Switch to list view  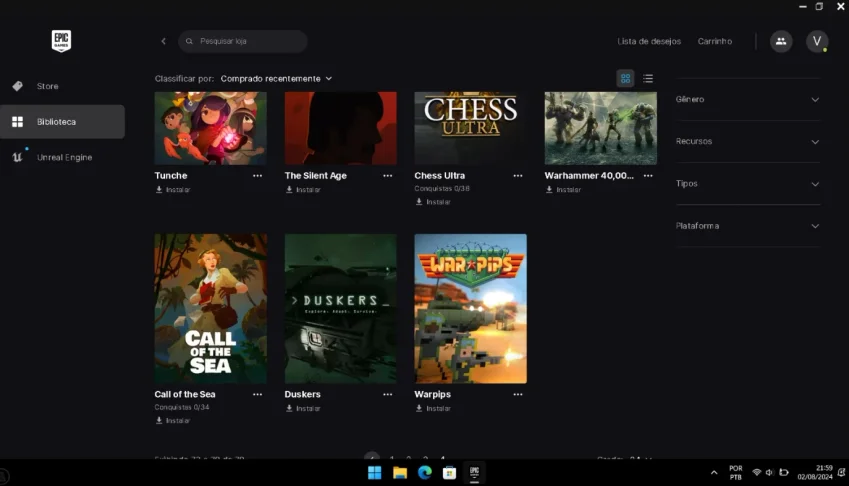[x=648, y=78]
